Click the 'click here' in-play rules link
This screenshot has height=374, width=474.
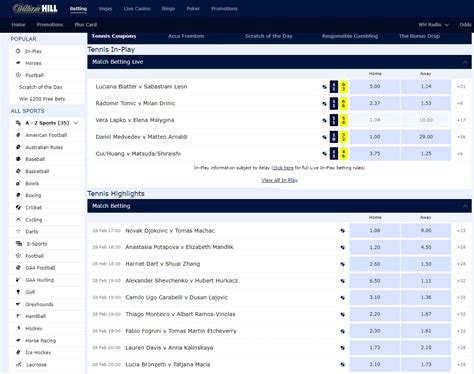[x=283, y=168]
